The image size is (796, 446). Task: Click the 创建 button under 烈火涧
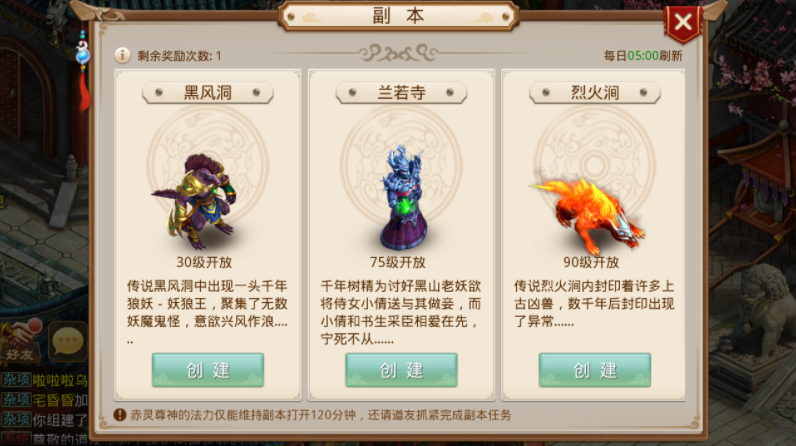pos(594,370)
